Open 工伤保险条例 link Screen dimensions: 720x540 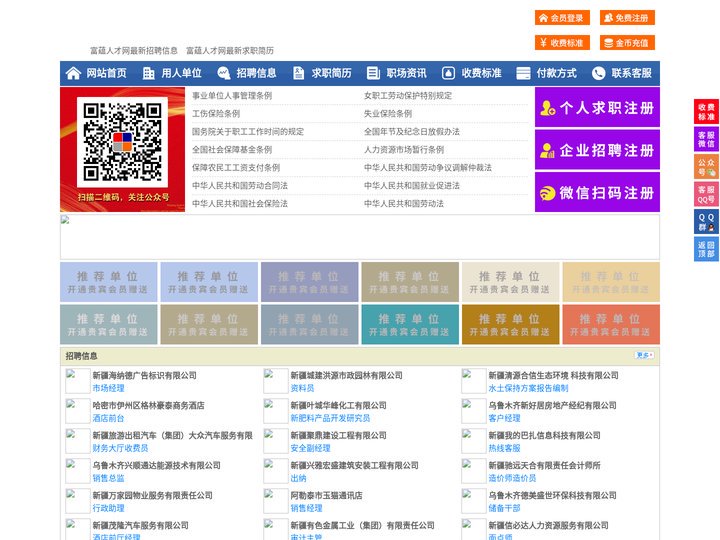[216, 113]
